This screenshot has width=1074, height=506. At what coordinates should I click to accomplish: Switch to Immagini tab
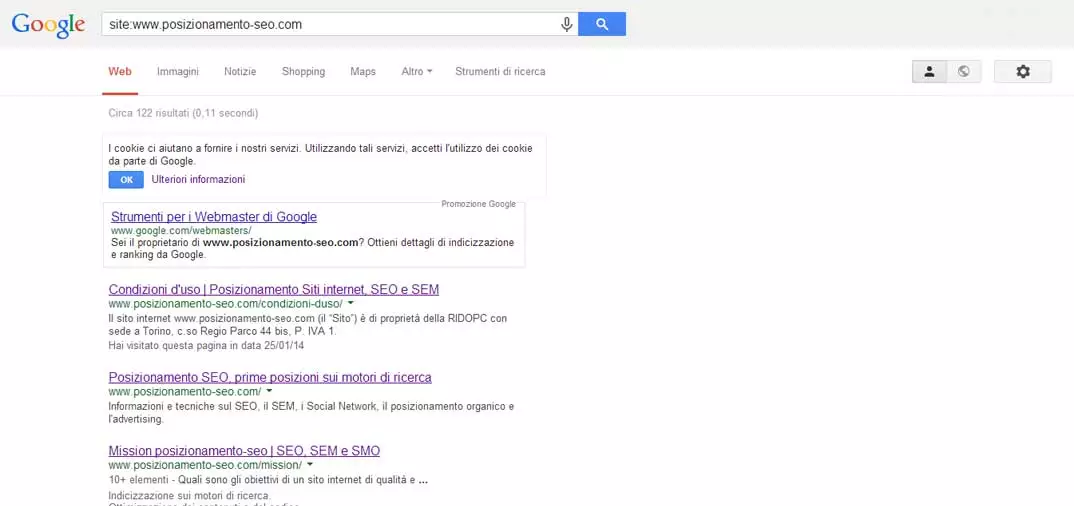177,71
